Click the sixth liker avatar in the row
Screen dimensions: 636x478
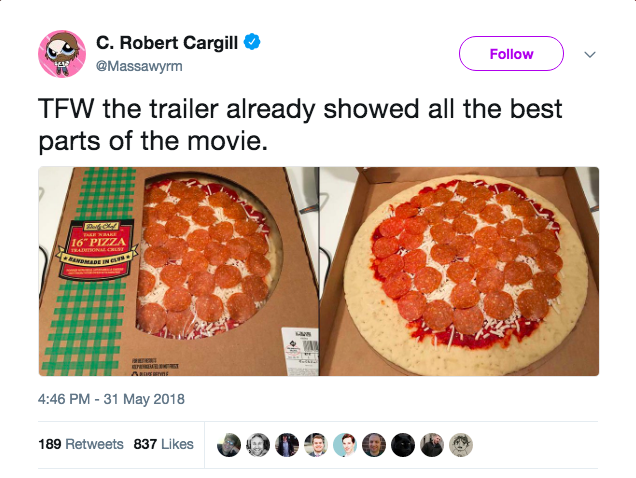[x=374, y=445]
